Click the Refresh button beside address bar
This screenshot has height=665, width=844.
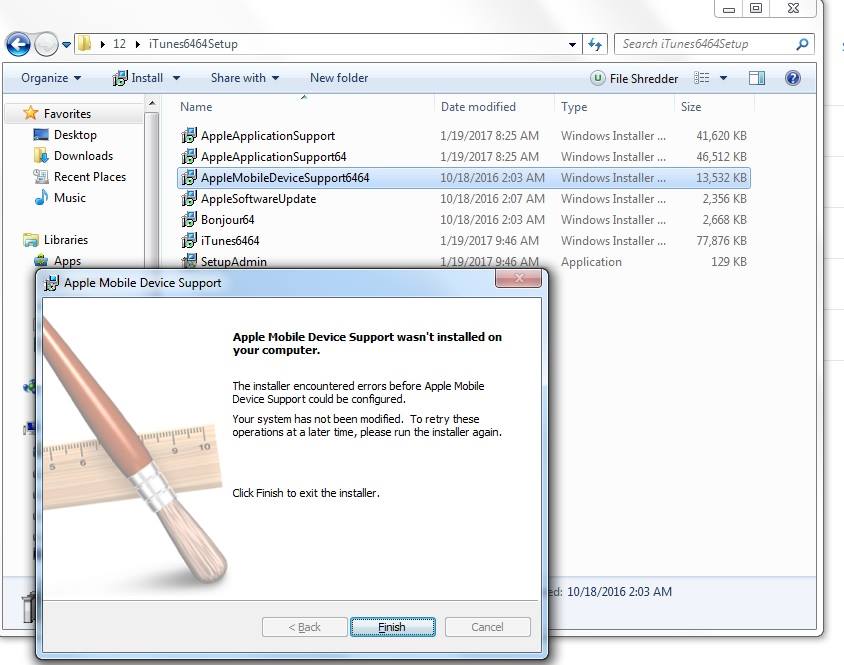595,44
